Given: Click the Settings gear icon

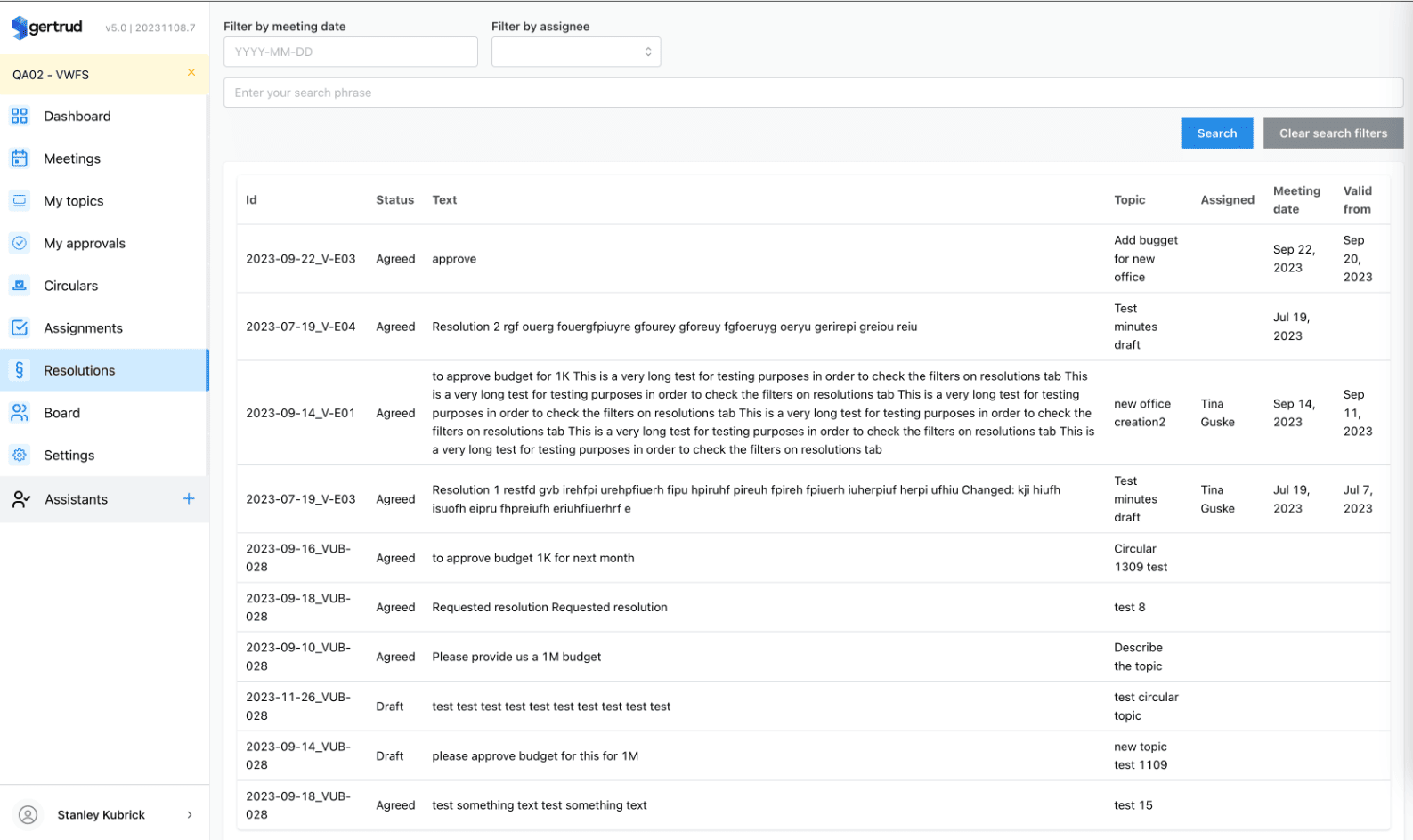Looking at the screenshot, I should click(20, 455).
